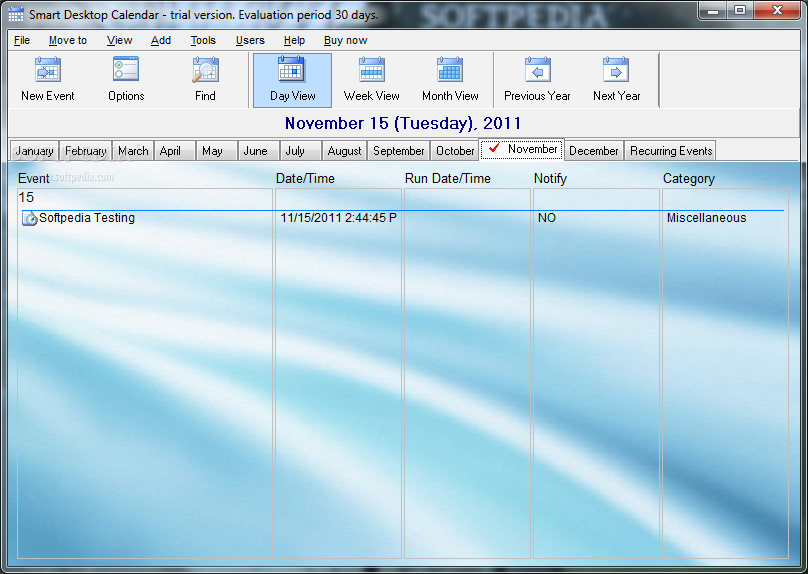Click the app icon in title bar
This screenshot has width=808, height=574.
tap(16, 14)
